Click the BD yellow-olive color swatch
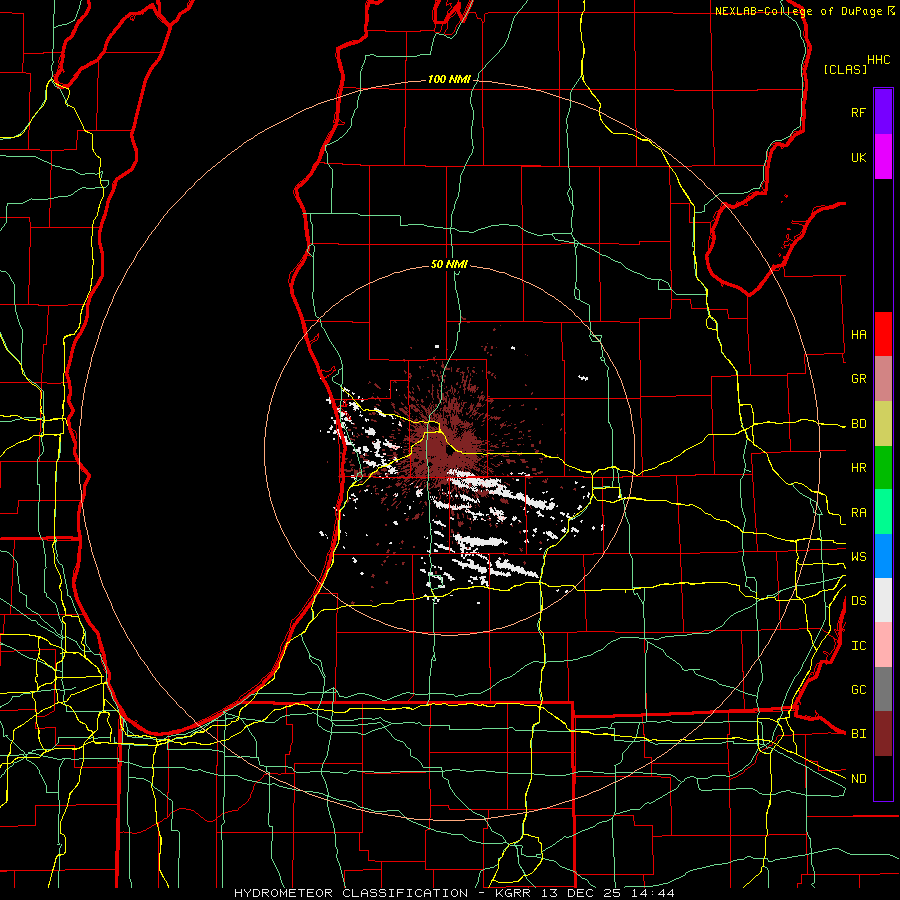Screen dimensions: 900x900 pos(883,424)
